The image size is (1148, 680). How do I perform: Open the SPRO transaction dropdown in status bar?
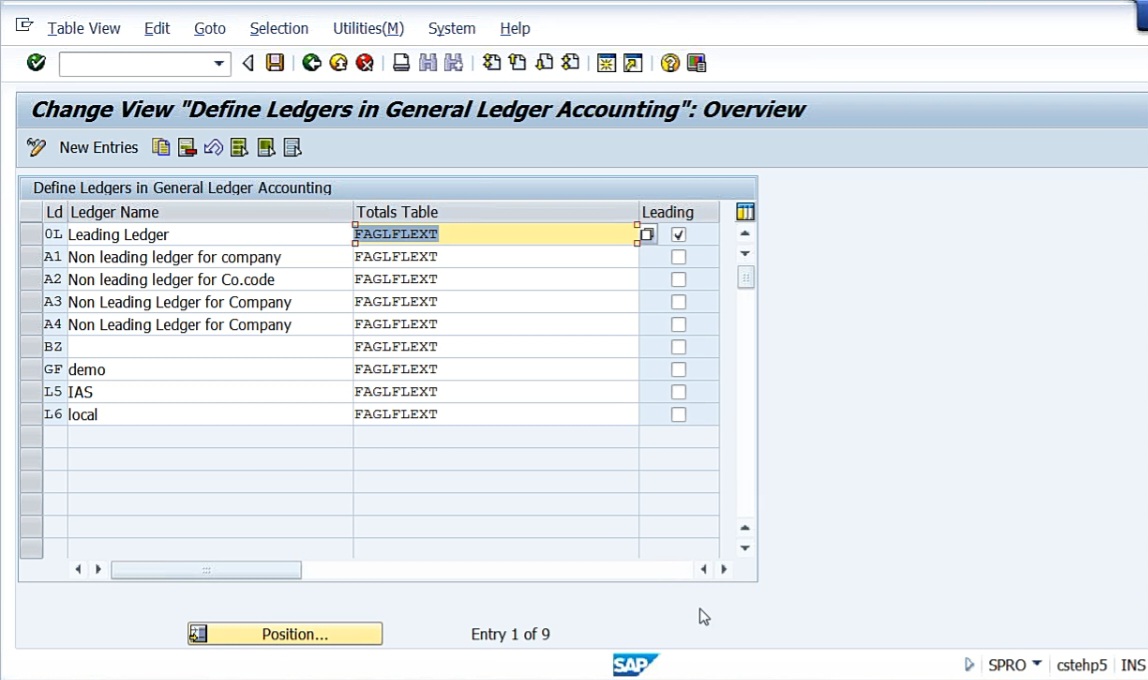pyautogui.click(x=1037, y=664)
